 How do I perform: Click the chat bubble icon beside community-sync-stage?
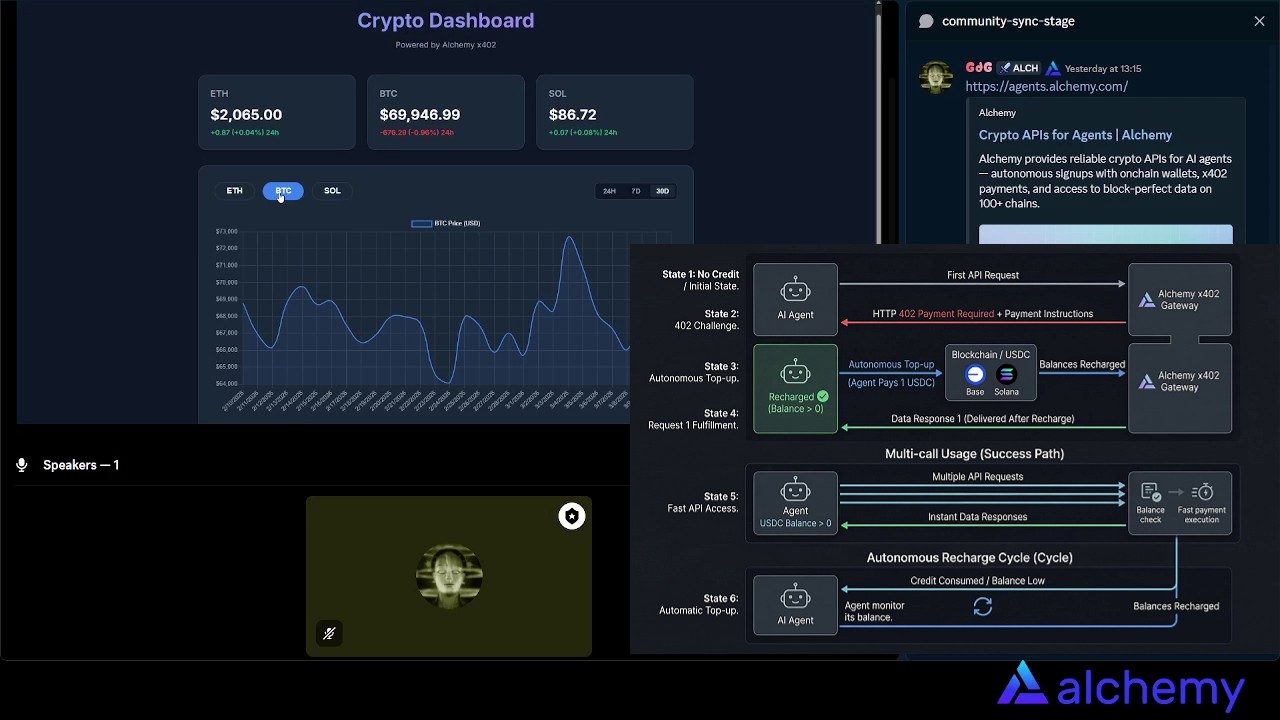pos(926,20)
